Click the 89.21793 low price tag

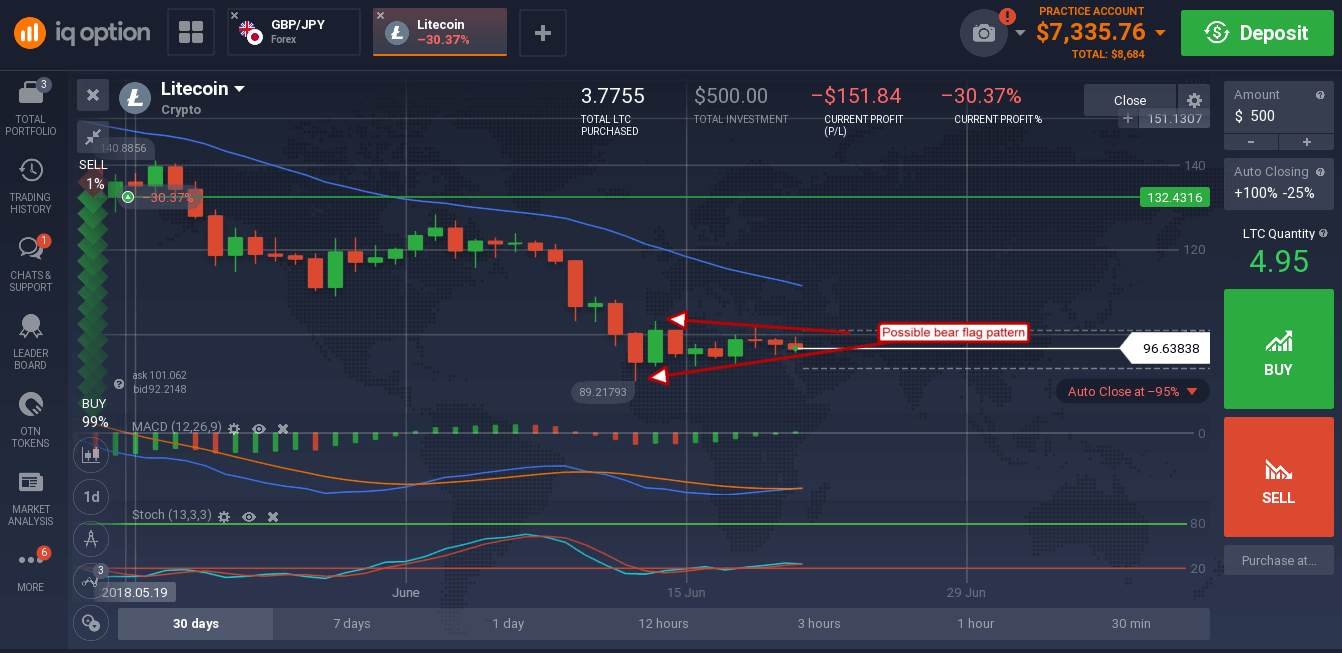pos(601,392)
